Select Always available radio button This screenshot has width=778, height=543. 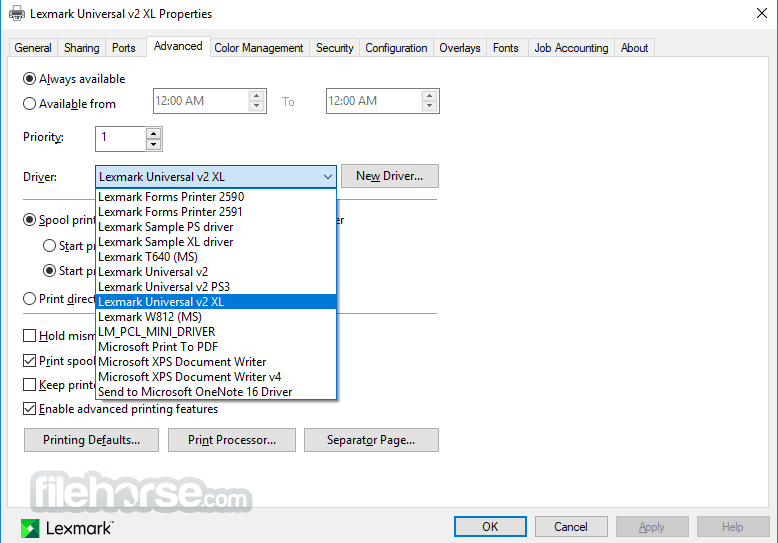point(29,78)
